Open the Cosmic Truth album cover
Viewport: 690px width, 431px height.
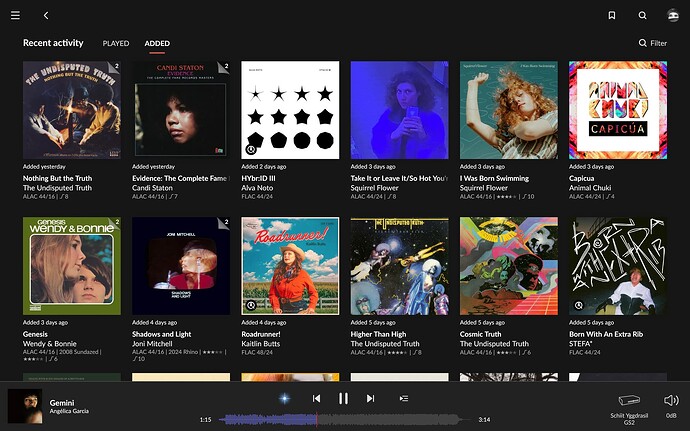pyautogui.click(x=509, y=266)
